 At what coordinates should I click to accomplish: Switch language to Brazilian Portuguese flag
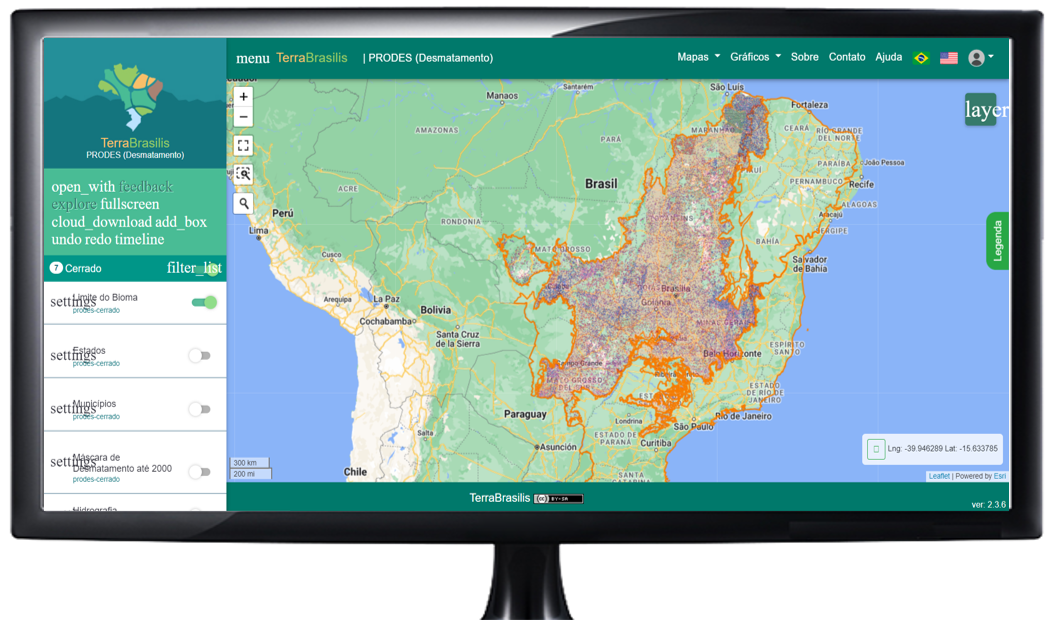[x=921, y=58]
